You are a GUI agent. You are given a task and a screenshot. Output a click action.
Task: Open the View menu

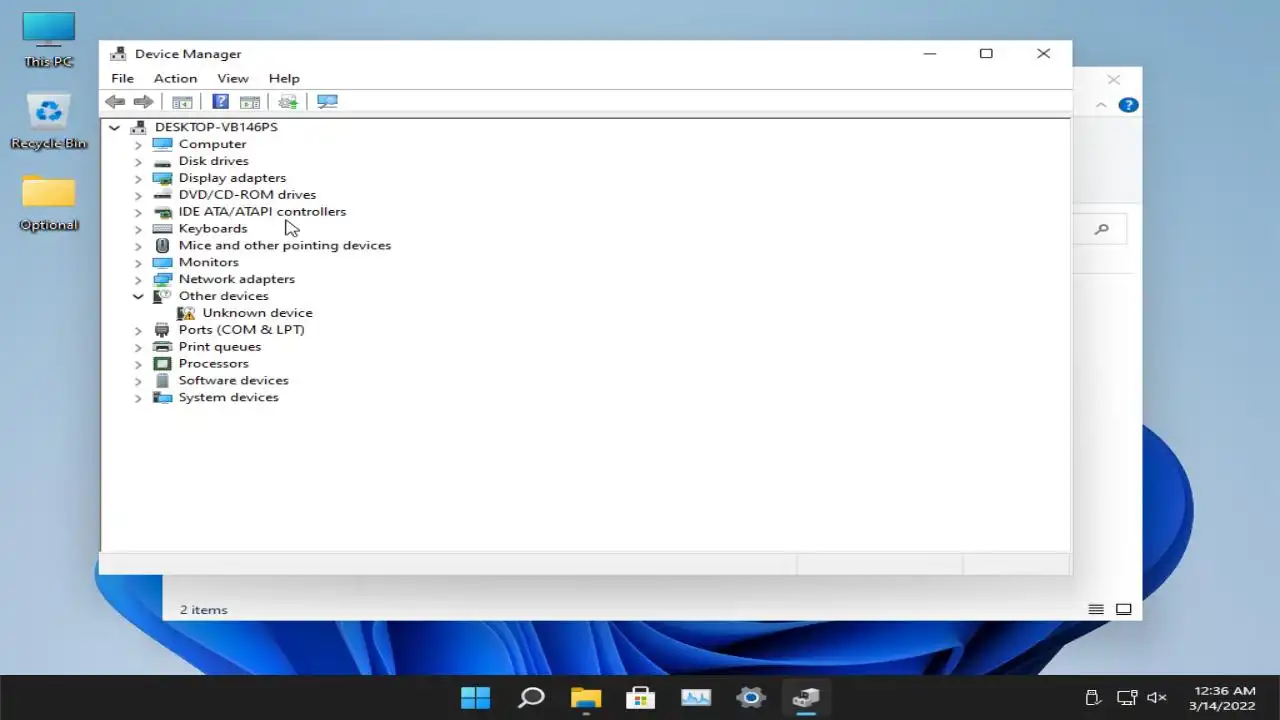pos(233,78)
